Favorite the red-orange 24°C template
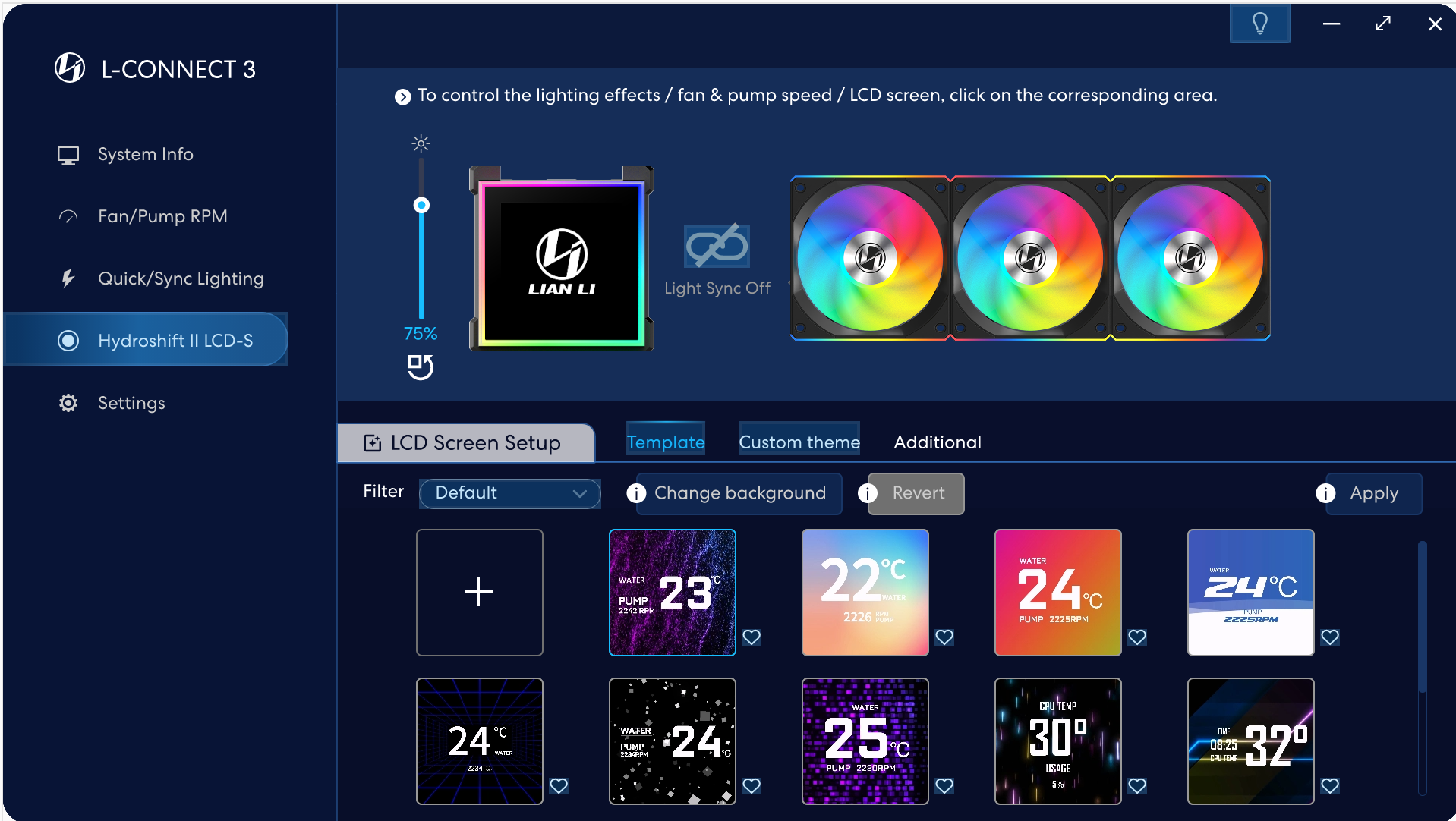This screenshot has width=1456, height=821. point(1137,637)
